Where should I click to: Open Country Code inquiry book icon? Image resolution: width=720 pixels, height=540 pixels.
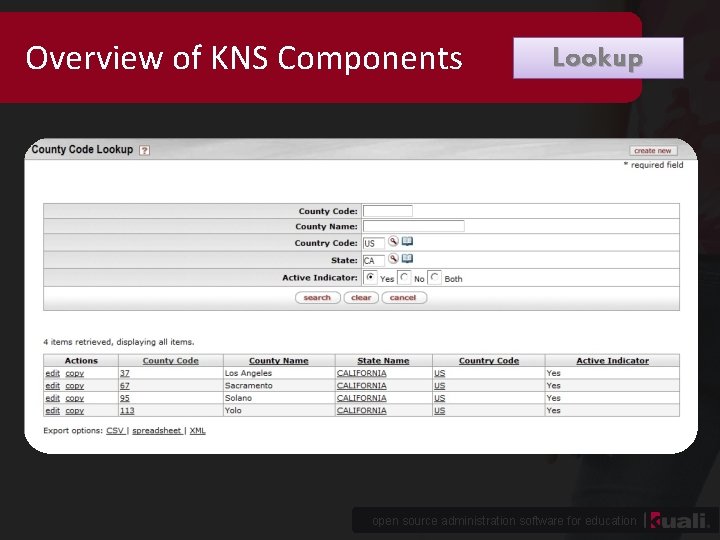pyautogui.click(x=407, y=241)
